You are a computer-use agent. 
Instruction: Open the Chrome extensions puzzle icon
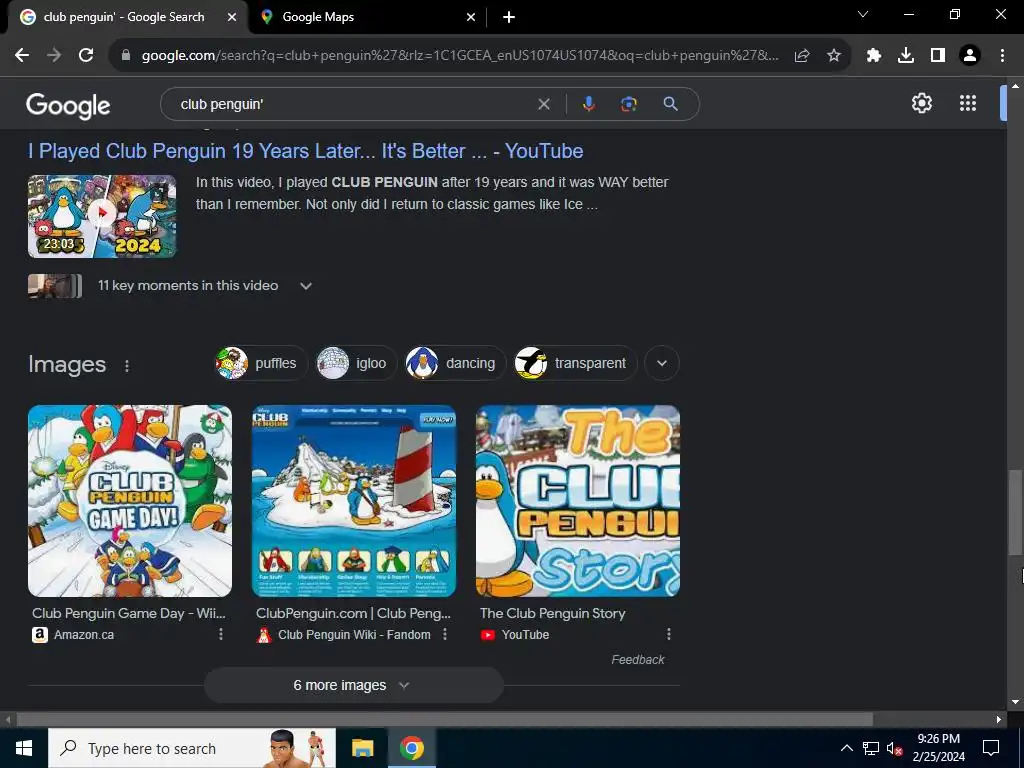874,56
